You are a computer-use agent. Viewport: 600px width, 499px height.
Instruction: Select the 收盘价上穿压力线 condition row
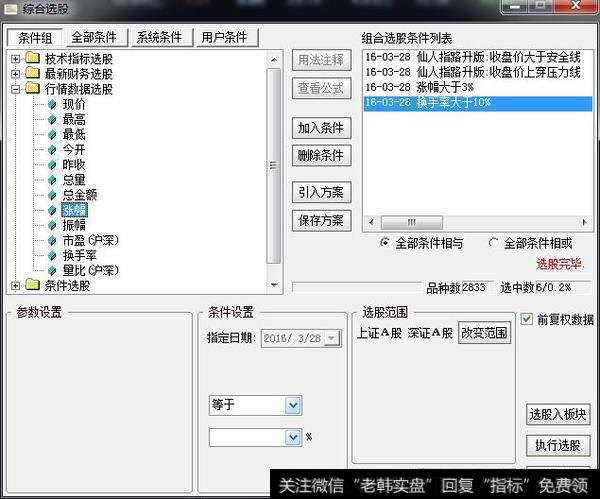coord(478,72)
